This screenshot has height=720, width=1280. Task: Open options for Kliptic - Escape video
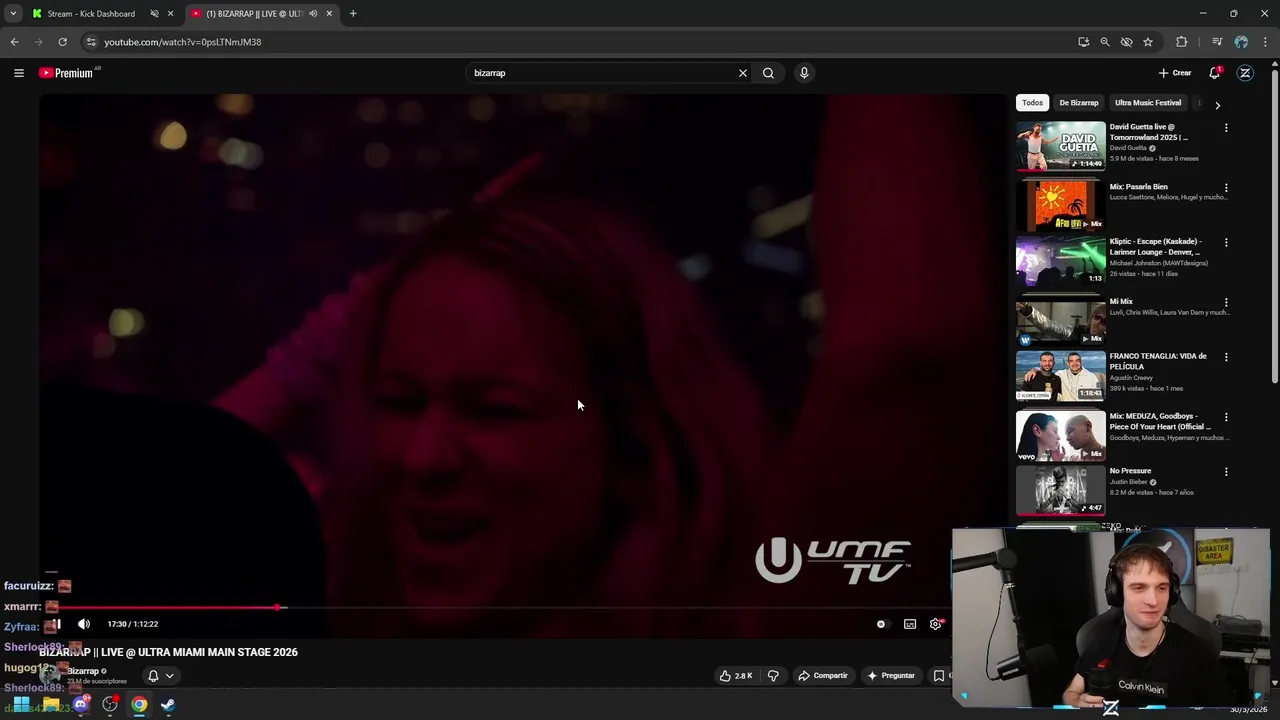click(1226, 243)
